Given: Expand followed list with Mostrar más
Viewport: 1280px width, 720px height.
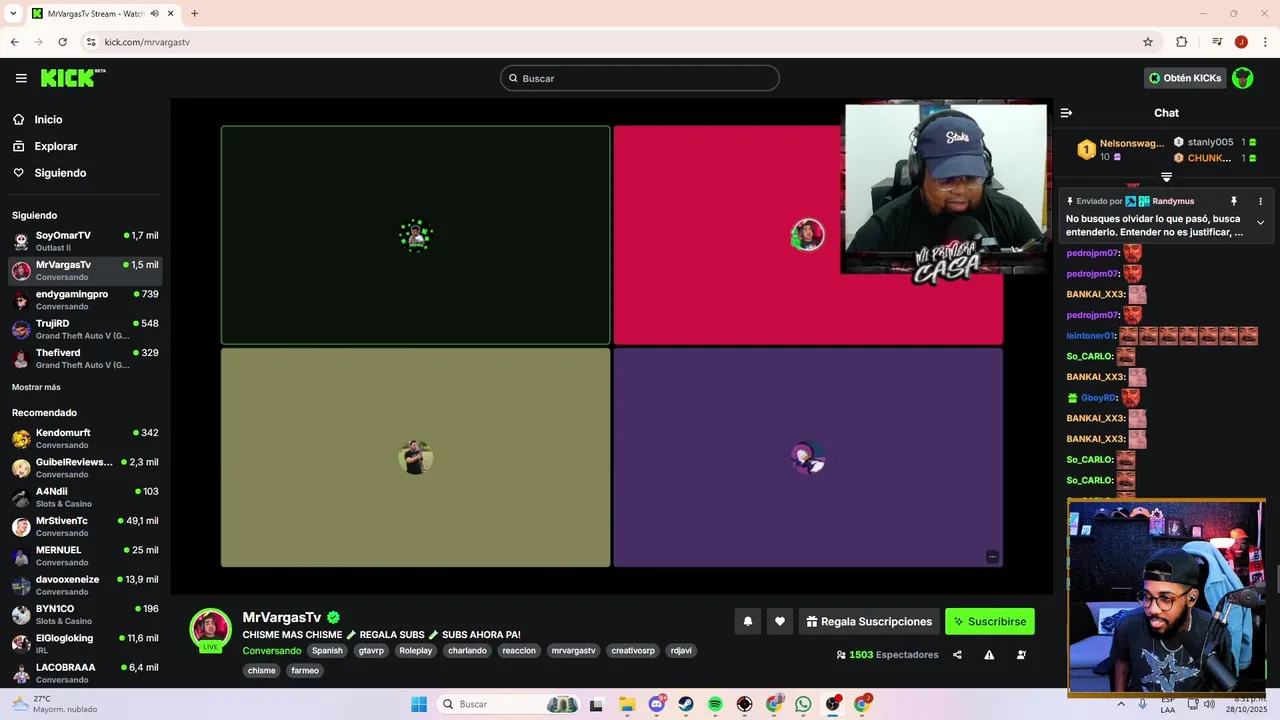Looking at the screenshot, I should tap(36, 387).
